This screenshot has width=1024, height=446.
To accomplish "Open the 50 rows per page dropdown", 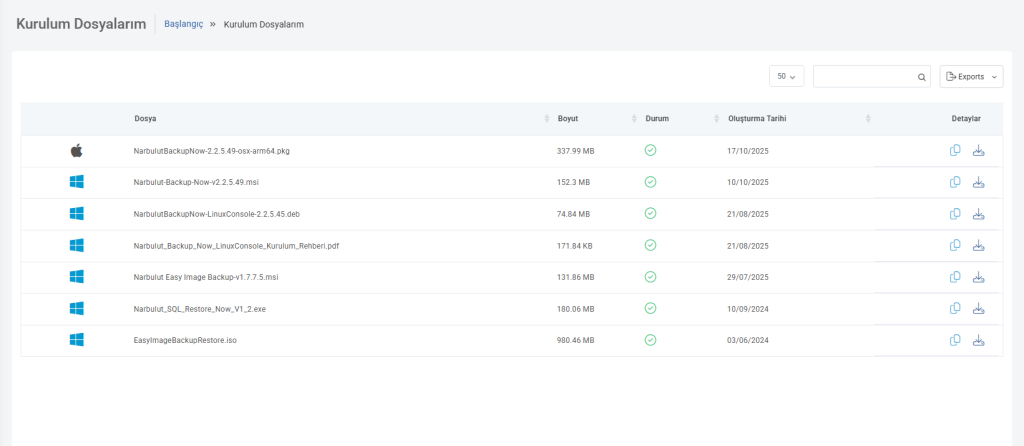I will [x=786, y=77].
